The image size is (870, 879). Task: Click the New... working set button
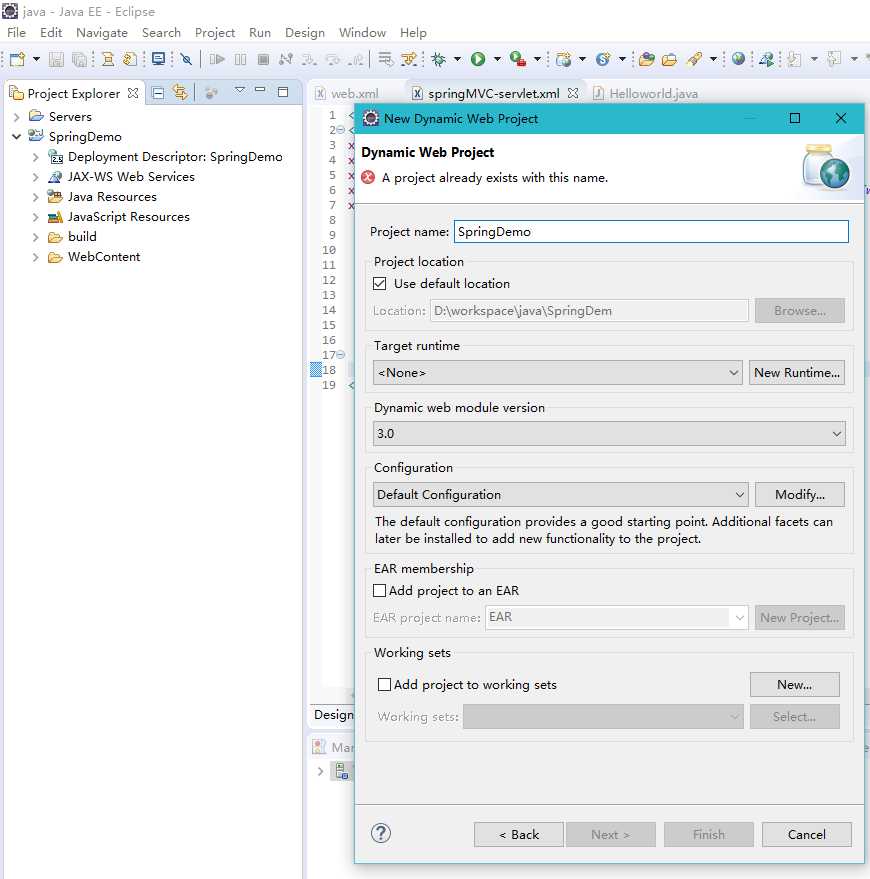click(x=794, y=684)
